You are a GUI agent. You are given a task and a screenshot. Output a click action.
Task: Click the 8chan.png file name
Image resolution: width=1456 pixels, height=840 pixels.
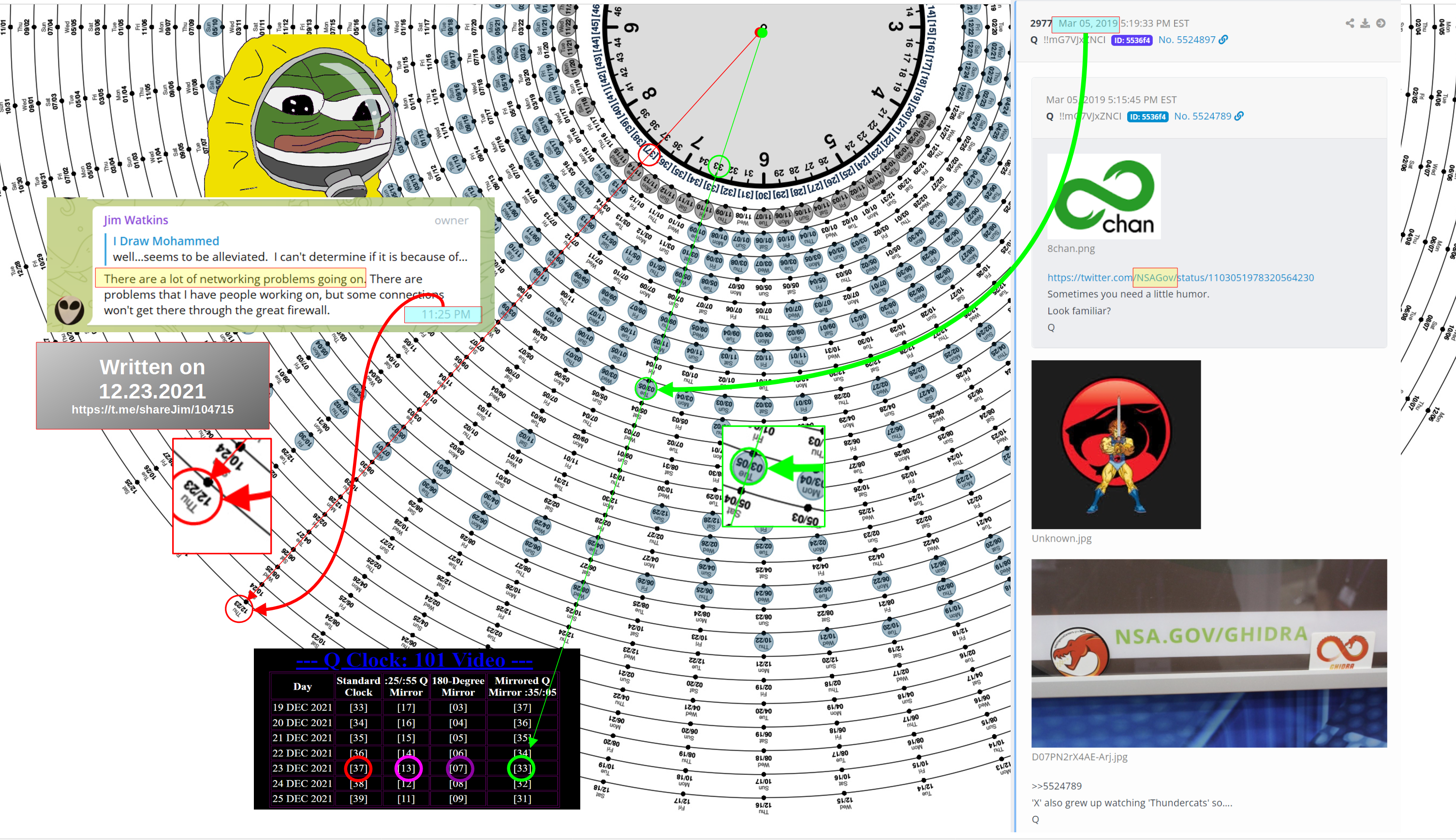[x=1071, y=249]
